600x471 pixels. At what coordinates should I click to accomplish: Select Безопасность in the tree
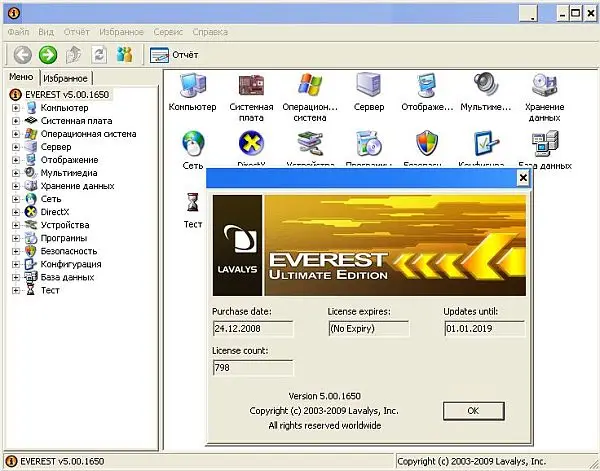(x=69, y=251)
